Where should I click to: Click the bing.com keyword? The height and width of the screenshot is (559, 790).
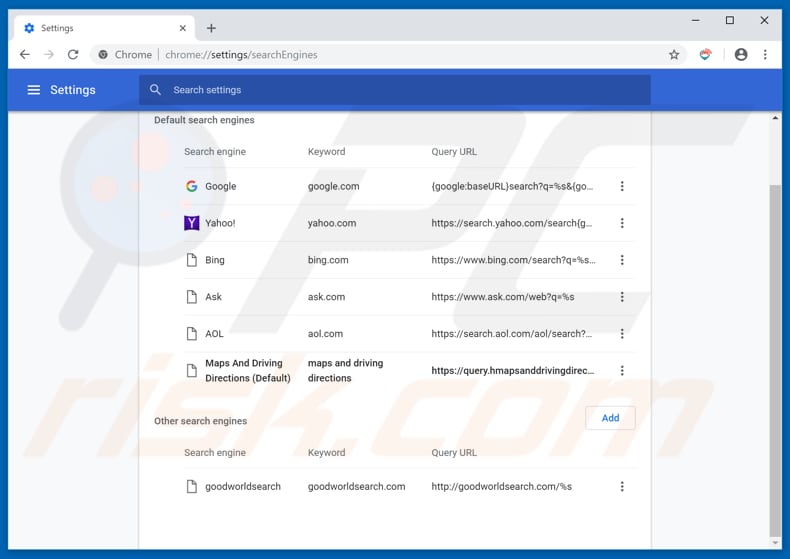(x=328, y=260)
